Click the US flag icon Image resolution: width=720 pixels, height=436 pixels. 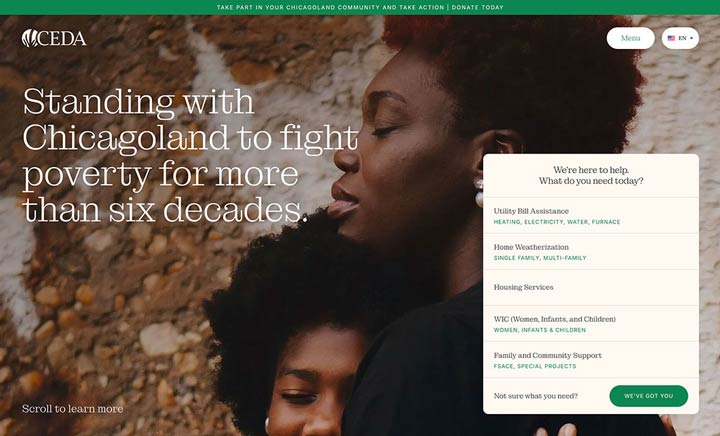pos(671,38)
